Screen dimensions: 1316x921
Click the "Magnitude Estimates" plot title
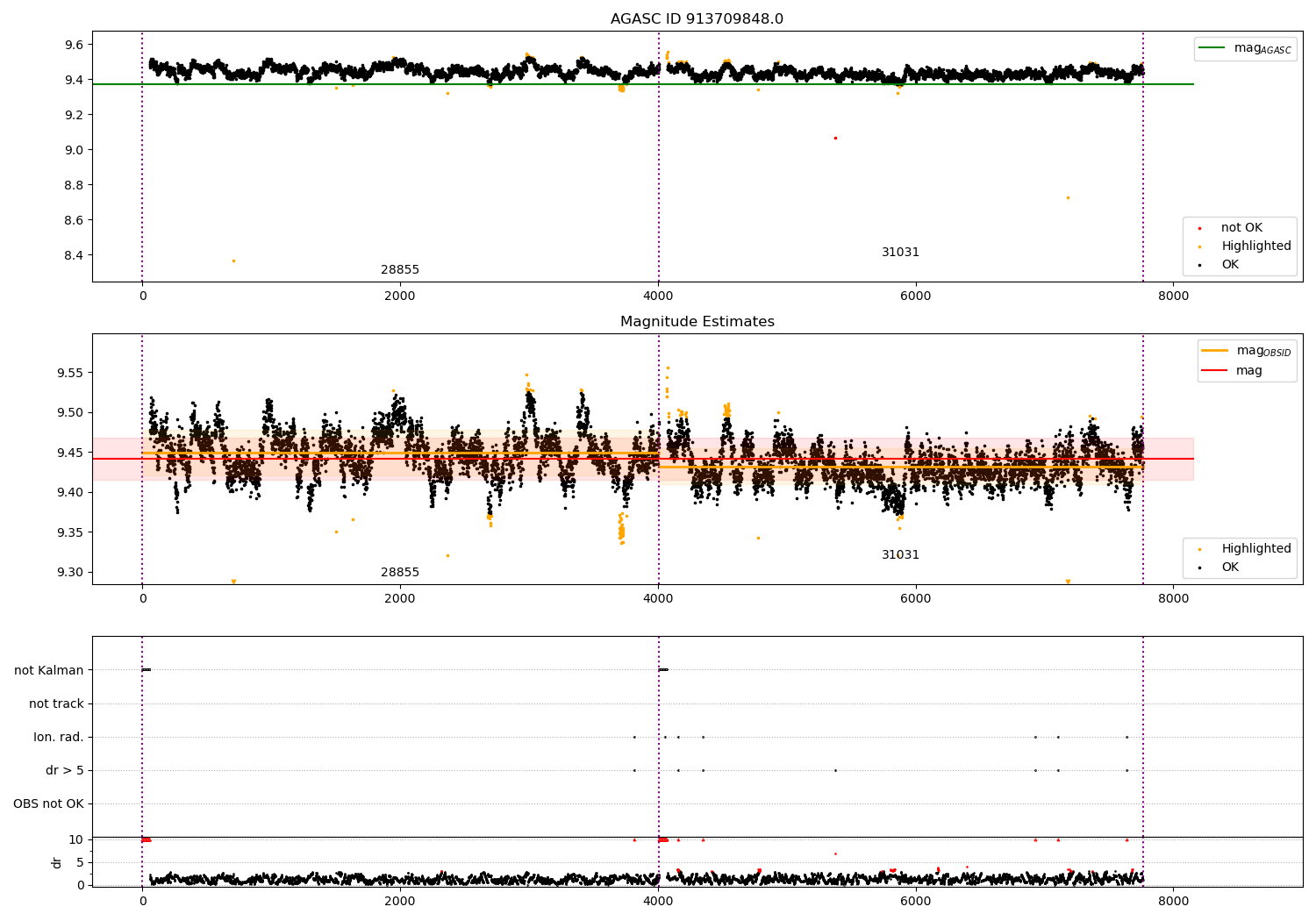point(697,322)
